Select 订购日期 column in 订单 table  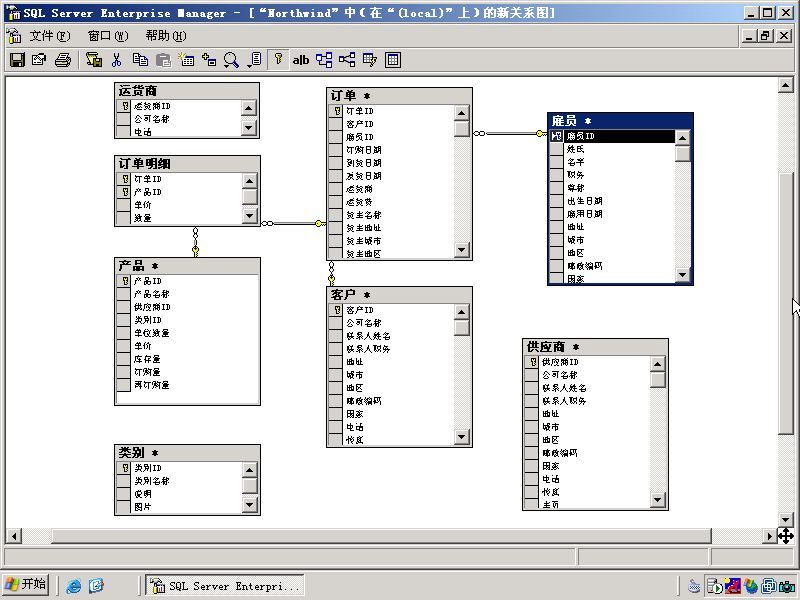click(391, 150)
